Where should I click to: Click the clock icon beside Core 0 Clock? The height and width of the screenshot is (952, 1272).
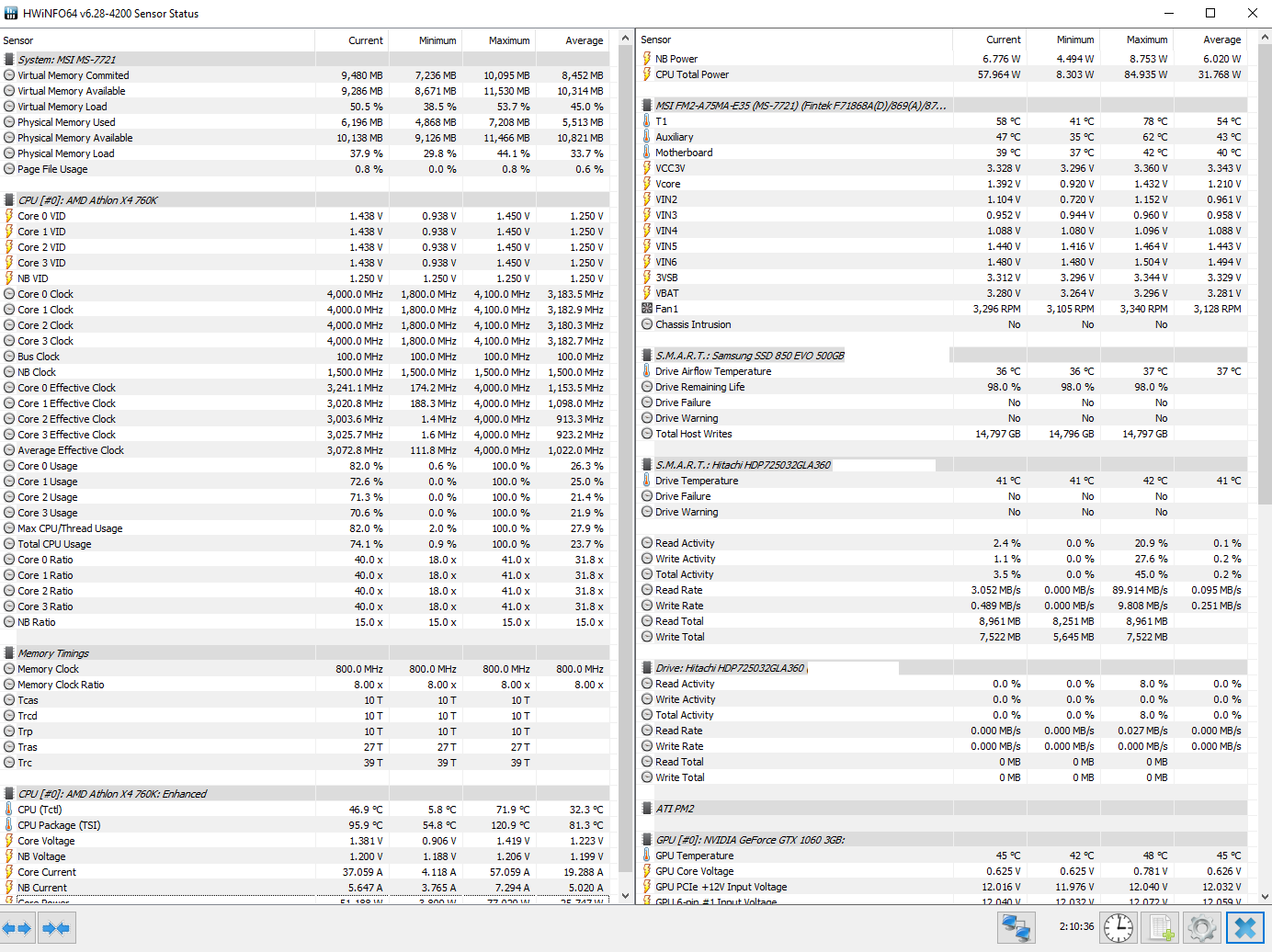(9, 294)
